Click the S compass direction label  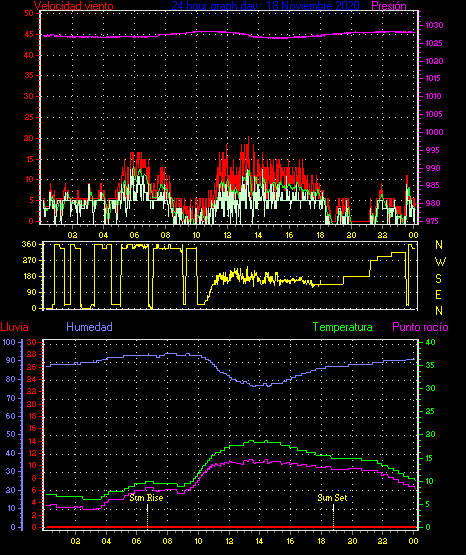click(439, 279)
